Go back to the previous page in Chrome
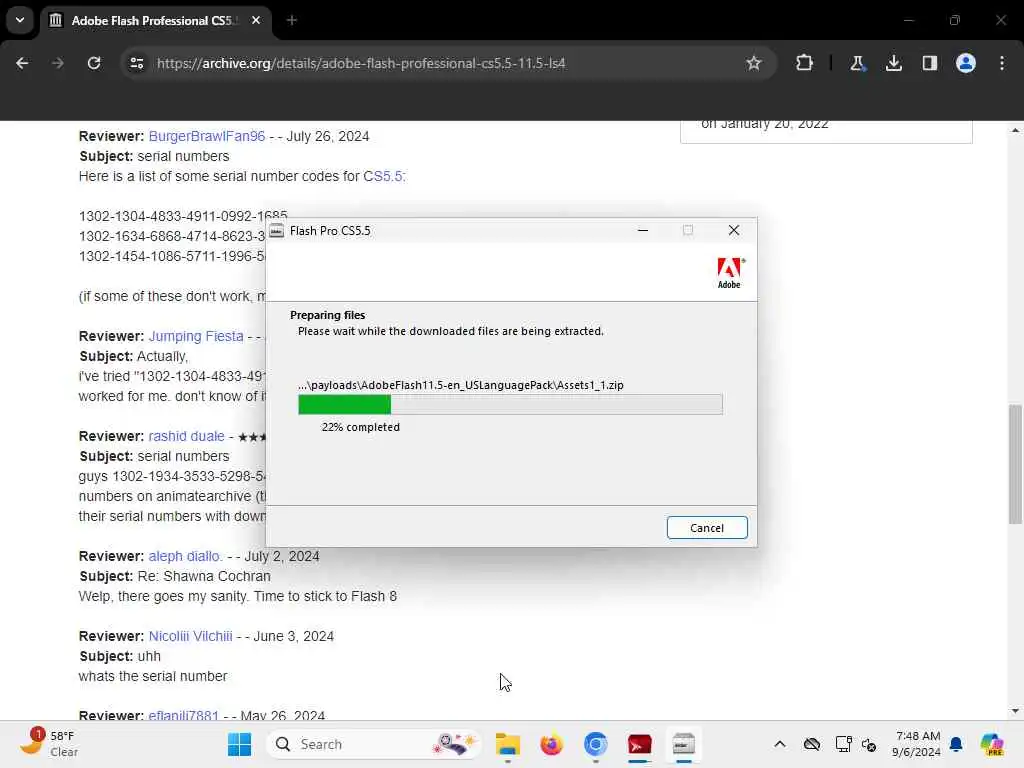 (x=22, y=63)
